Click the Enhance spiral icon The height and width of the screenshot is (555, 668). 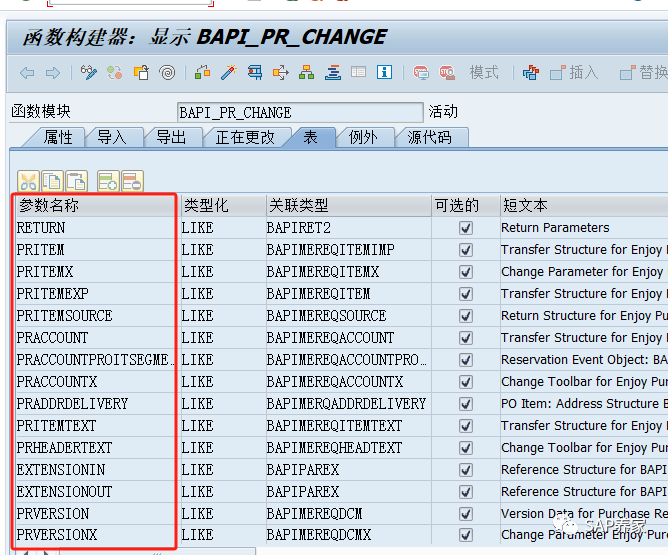167,73
